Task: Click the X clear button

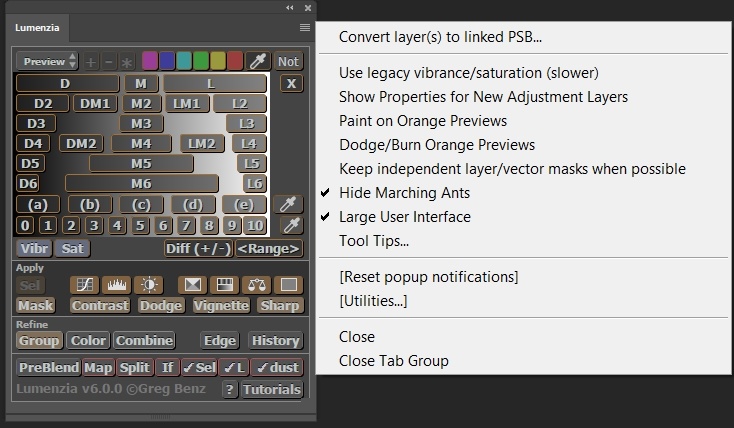Action: click(291, 83)
